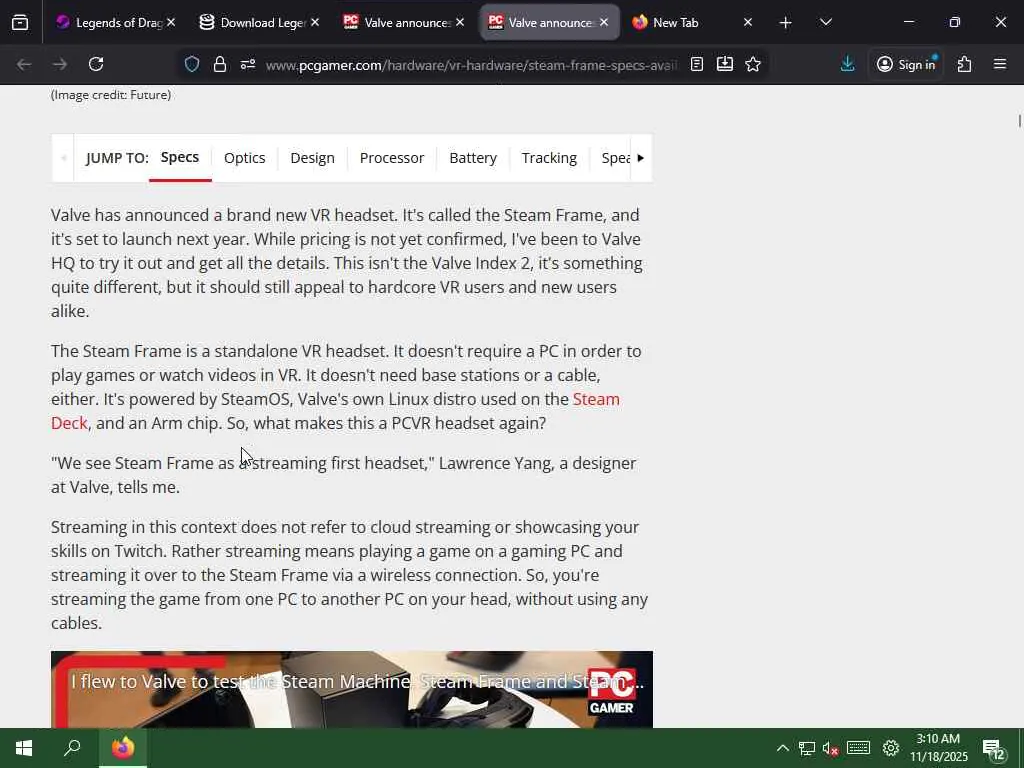Go forward to next page
Image resolution: width=1024 pixels, height=768 pixels.
point(59,64)
